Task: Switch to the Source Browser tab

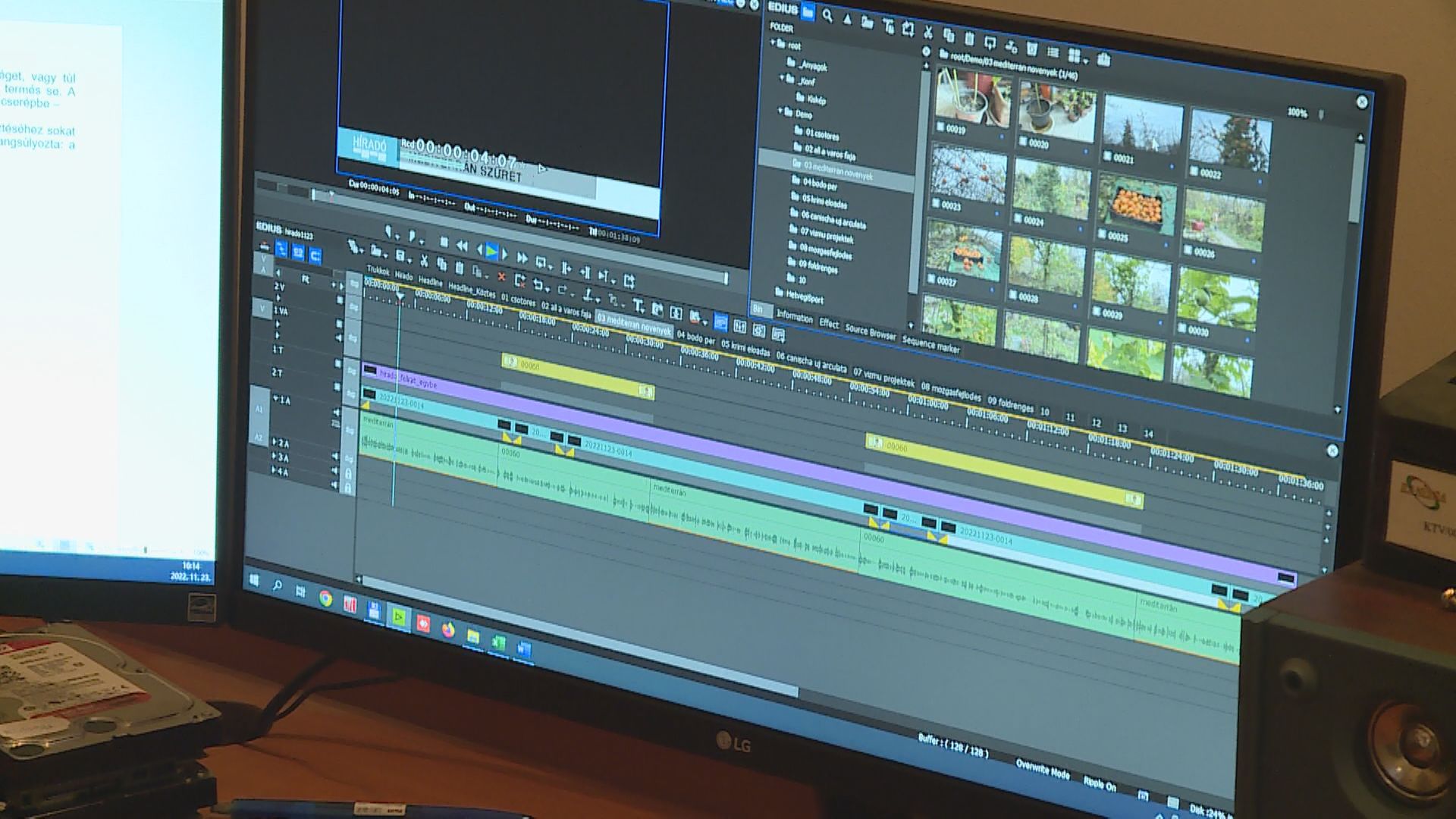Action: coord(870,331)
